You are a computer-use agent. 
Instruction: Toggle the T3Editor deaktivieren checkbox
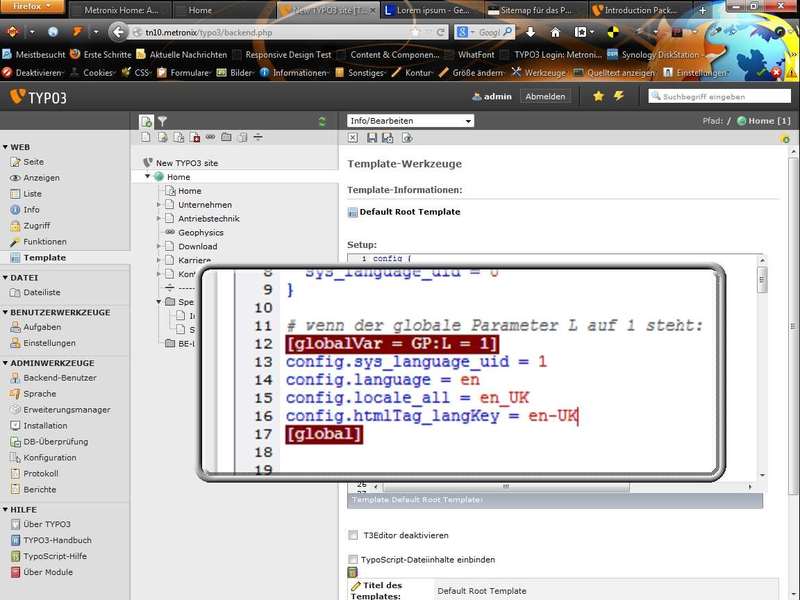[x=354, y=535]
